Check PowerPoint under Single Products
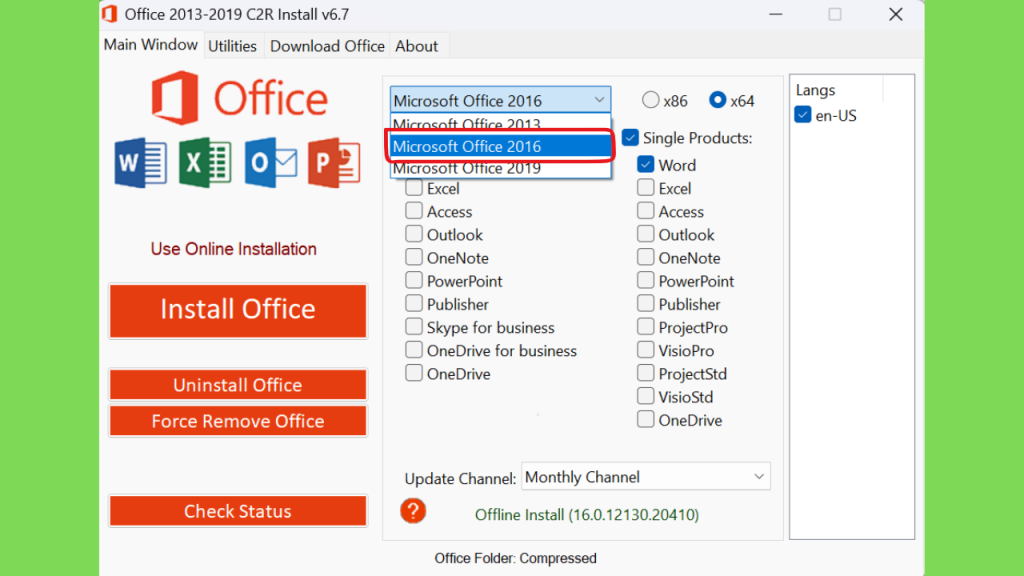 [645, 281]
